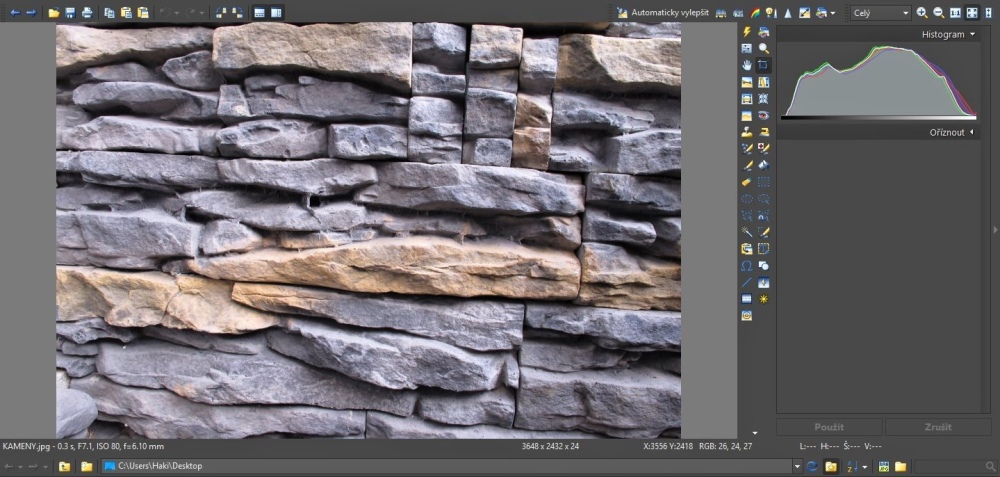Toggle the side panel layout button
This screenshot has width=1000, height=477.
point(276,13)
